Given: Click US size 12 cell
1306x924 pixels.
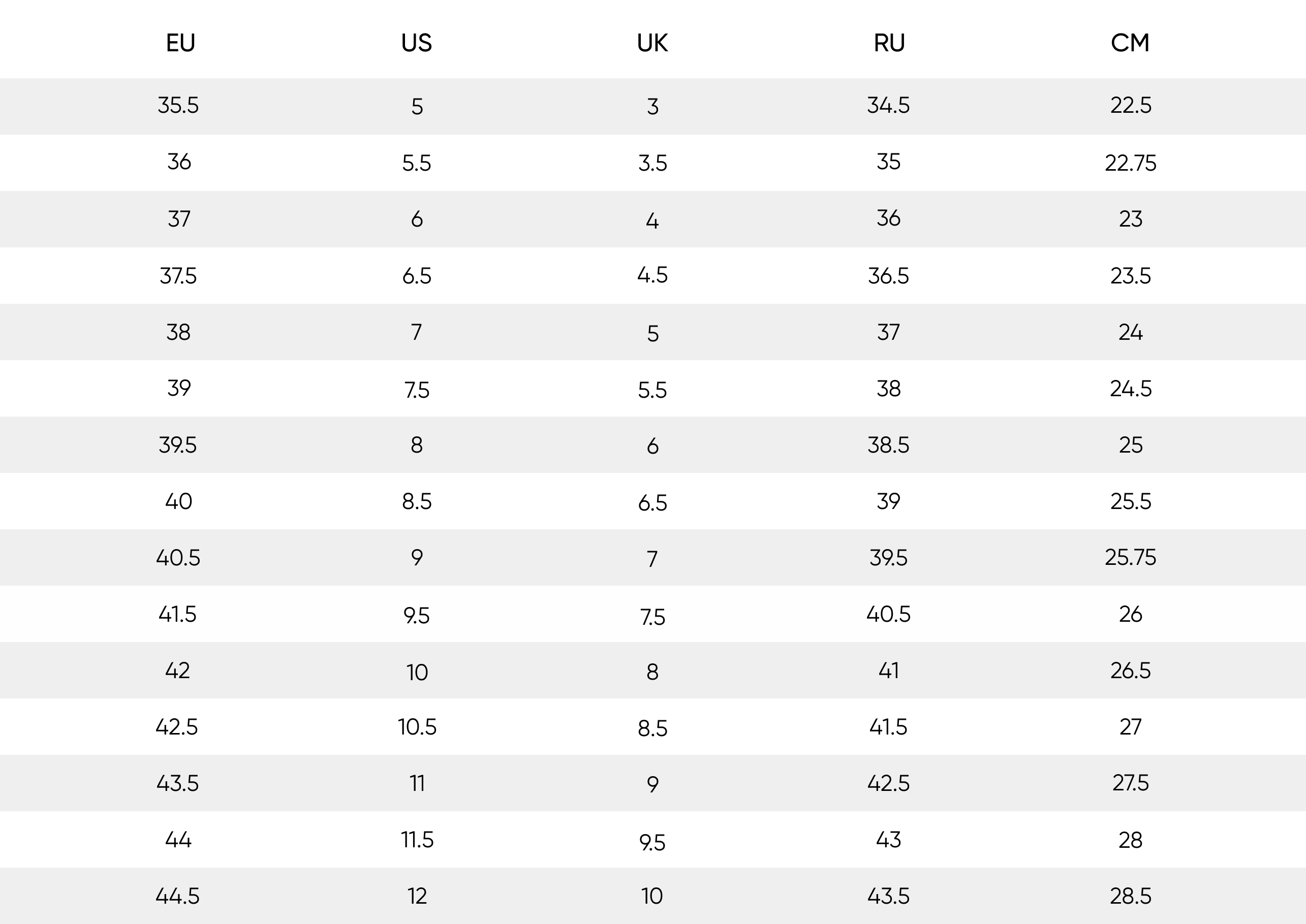Looking at the screenshot, I should point(417,896).
